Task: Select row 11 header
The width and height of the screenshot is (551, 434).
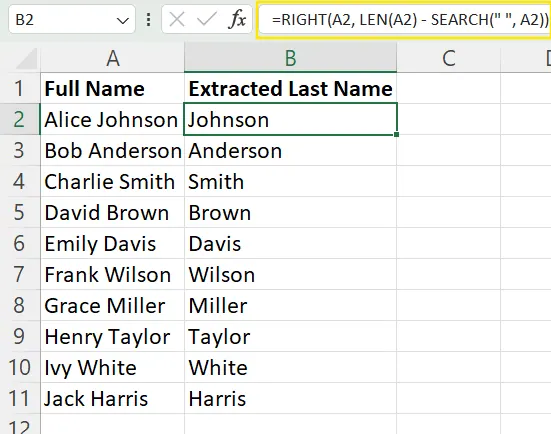Action: point(20,398)
